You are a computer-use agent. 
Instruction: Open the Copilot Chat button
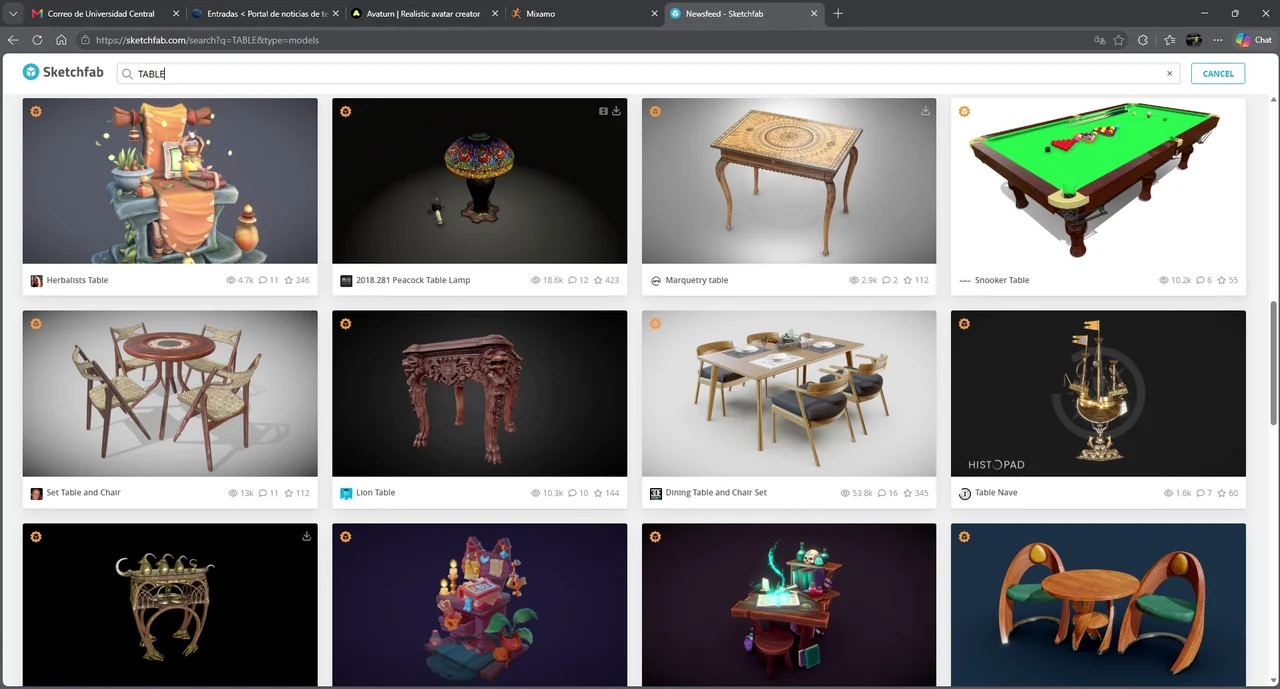tap(1254, 40)
